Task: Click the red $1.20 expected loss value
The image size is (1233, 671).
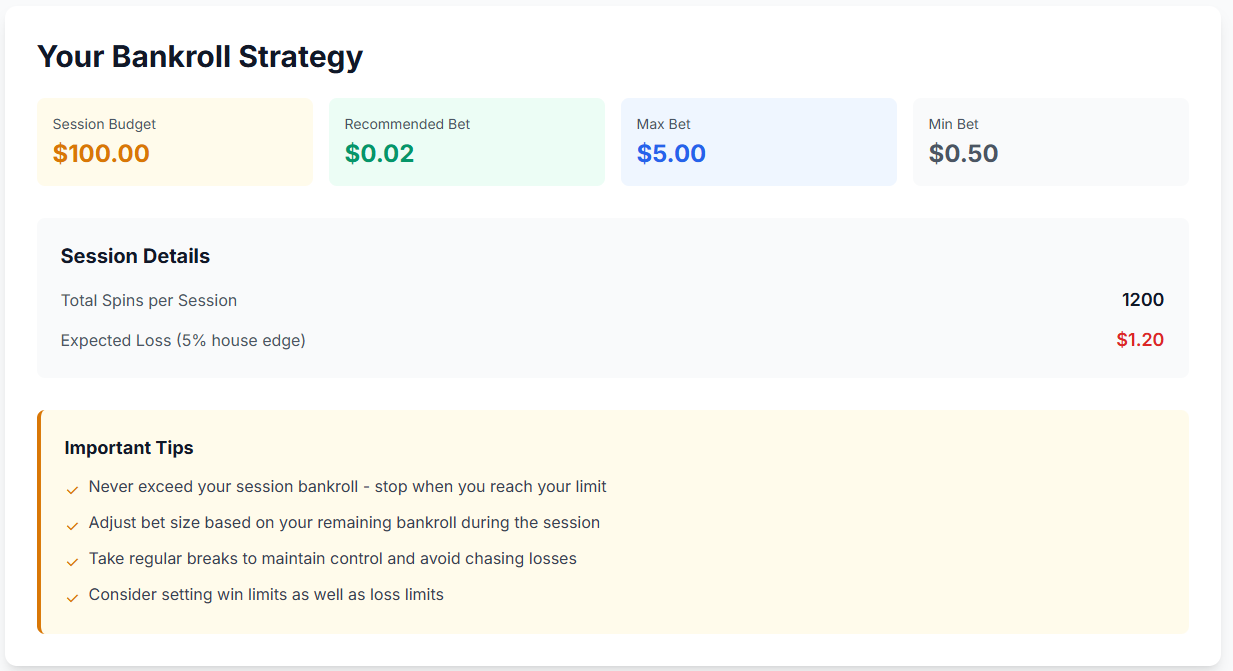Action: [1140, 340]
